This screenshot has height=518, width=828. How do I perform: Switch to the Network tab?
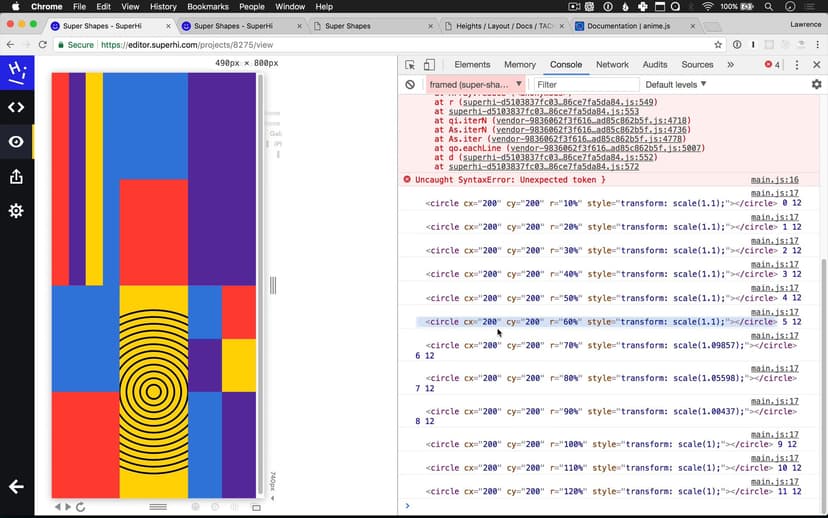tap(612, 65)
